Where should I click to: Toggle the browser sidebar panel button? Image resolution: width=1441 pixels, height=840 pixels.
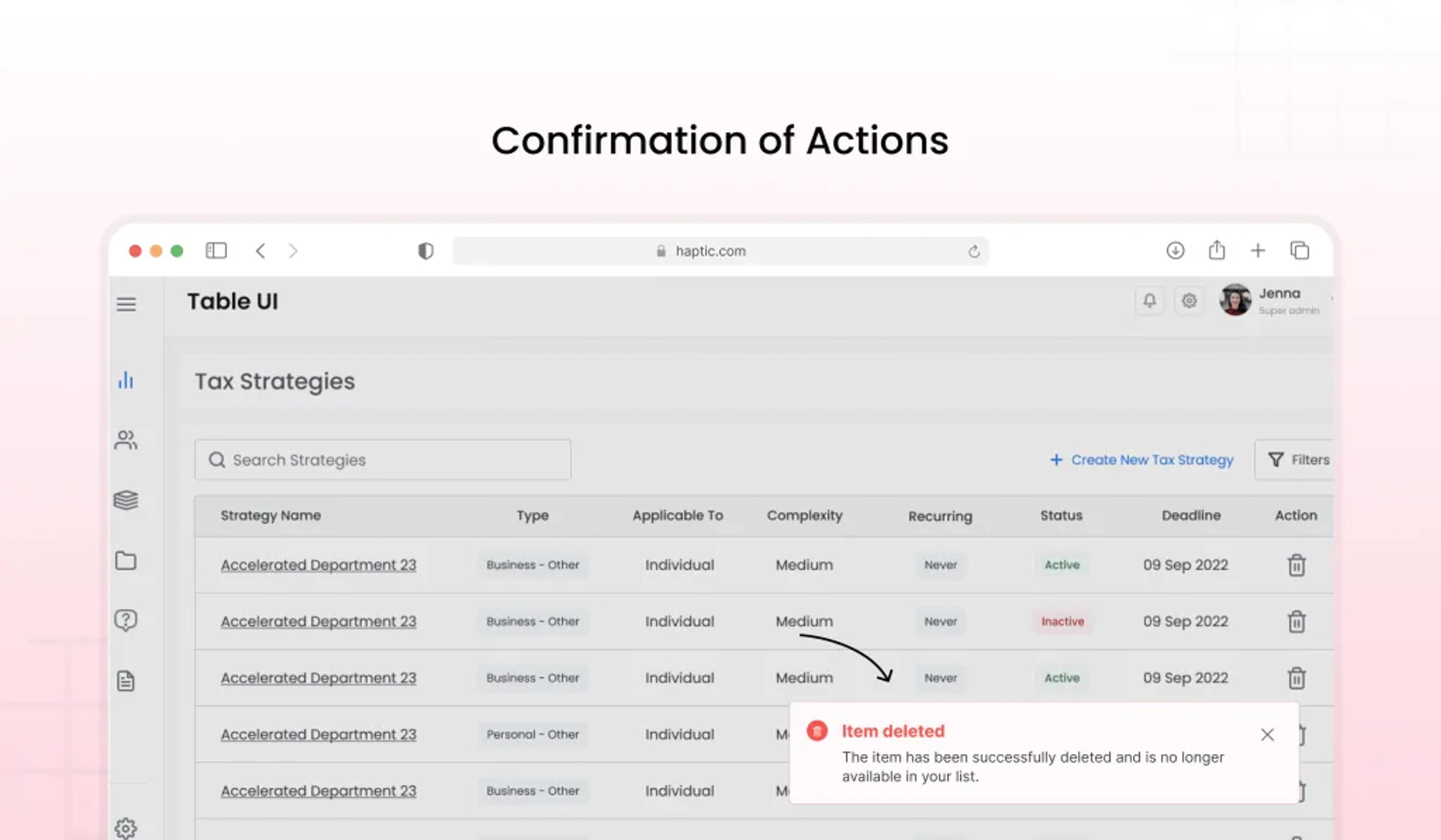(x=216, y=251)
